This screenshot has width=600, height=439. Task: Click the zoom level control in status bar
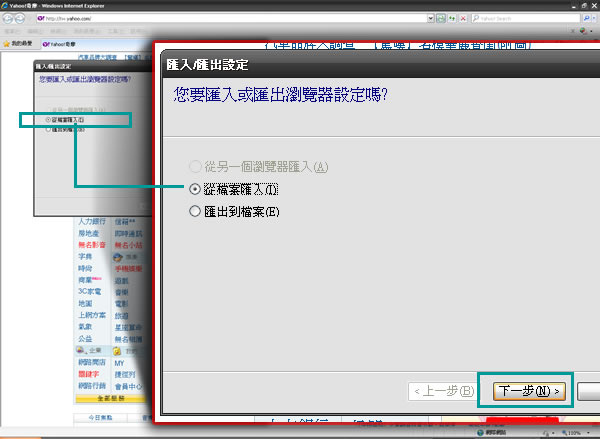coord(575,433)
